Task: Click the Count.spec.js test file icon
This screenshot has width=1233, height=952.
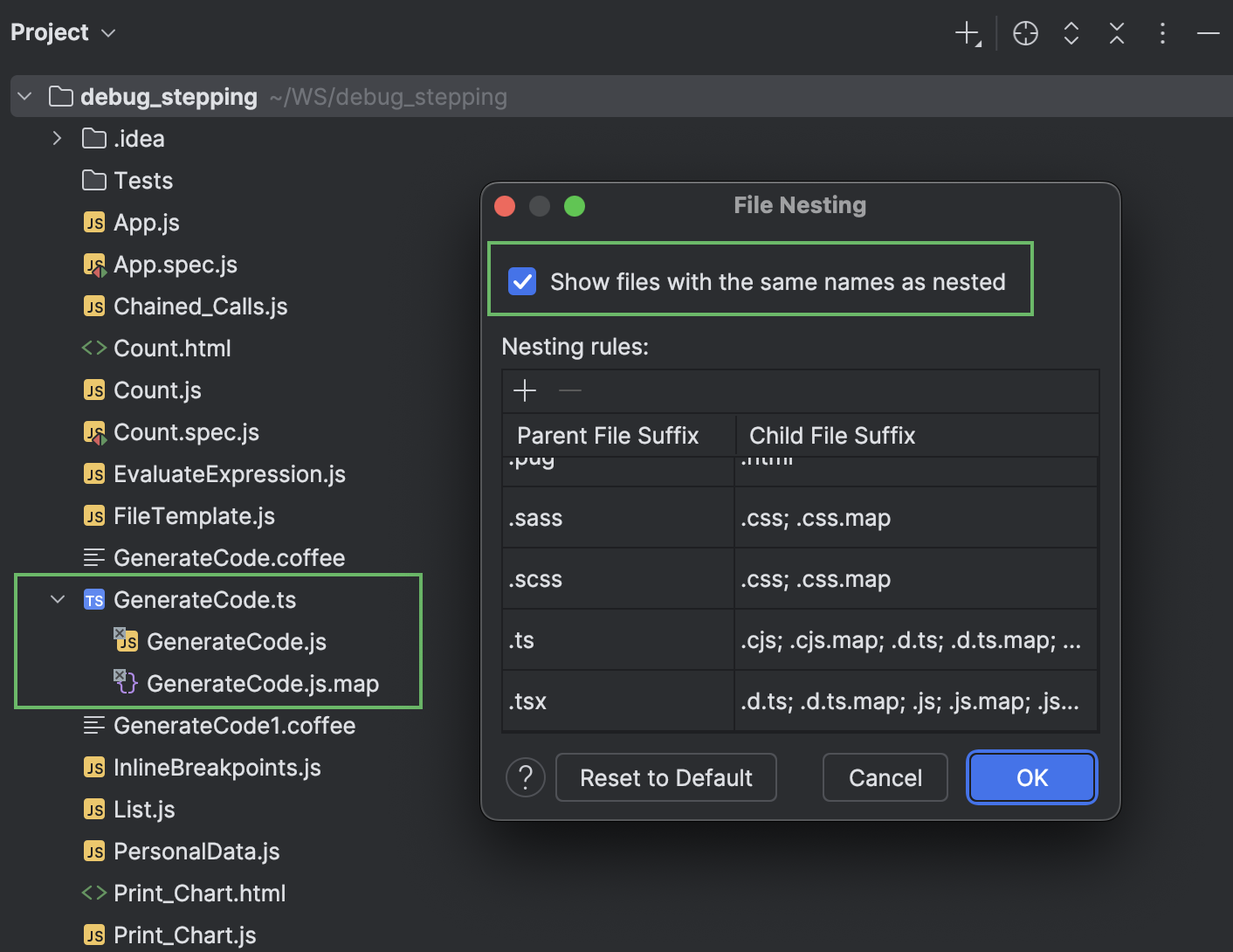Action: point(94,432)
